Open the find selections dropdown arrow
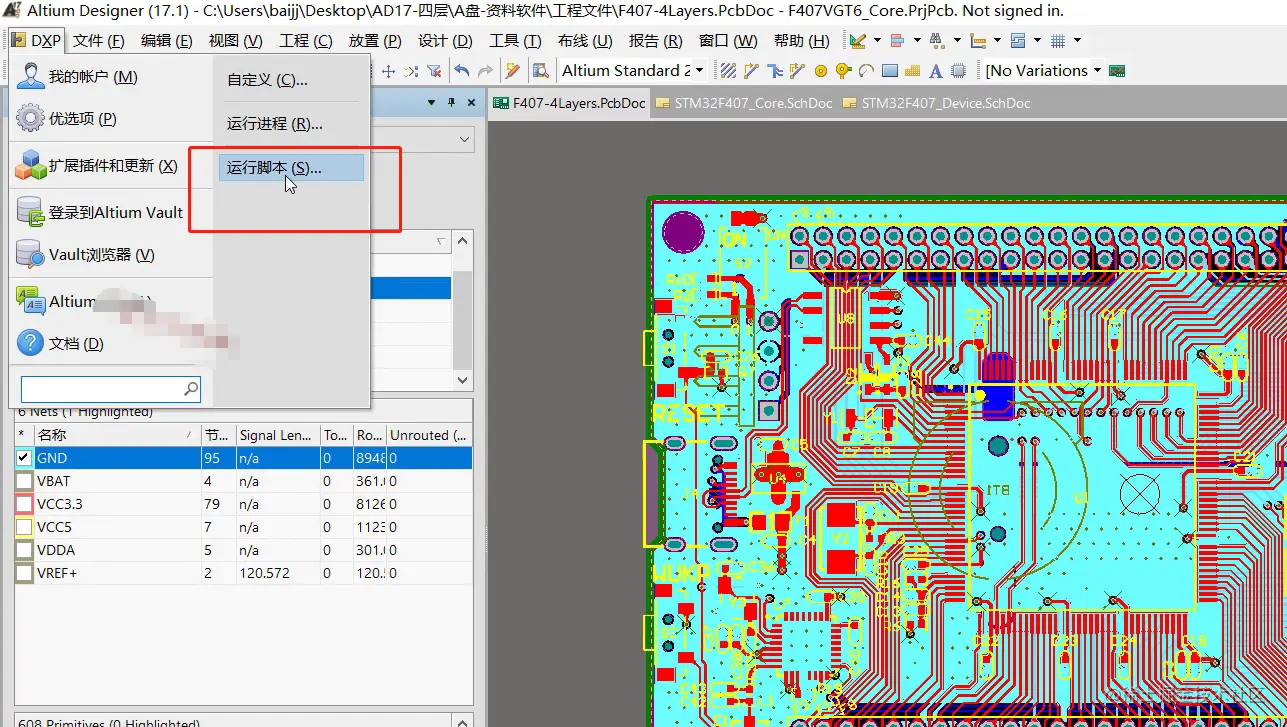The width and height of the screenshot is (1287, 727). tap(957, 41)
